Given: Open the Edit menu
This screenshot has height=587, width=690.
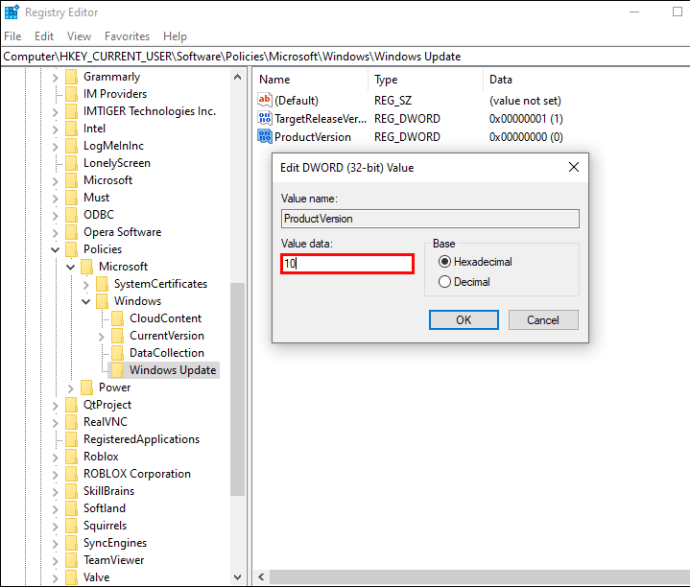Looking at the screenshot, I should (44, 36).
